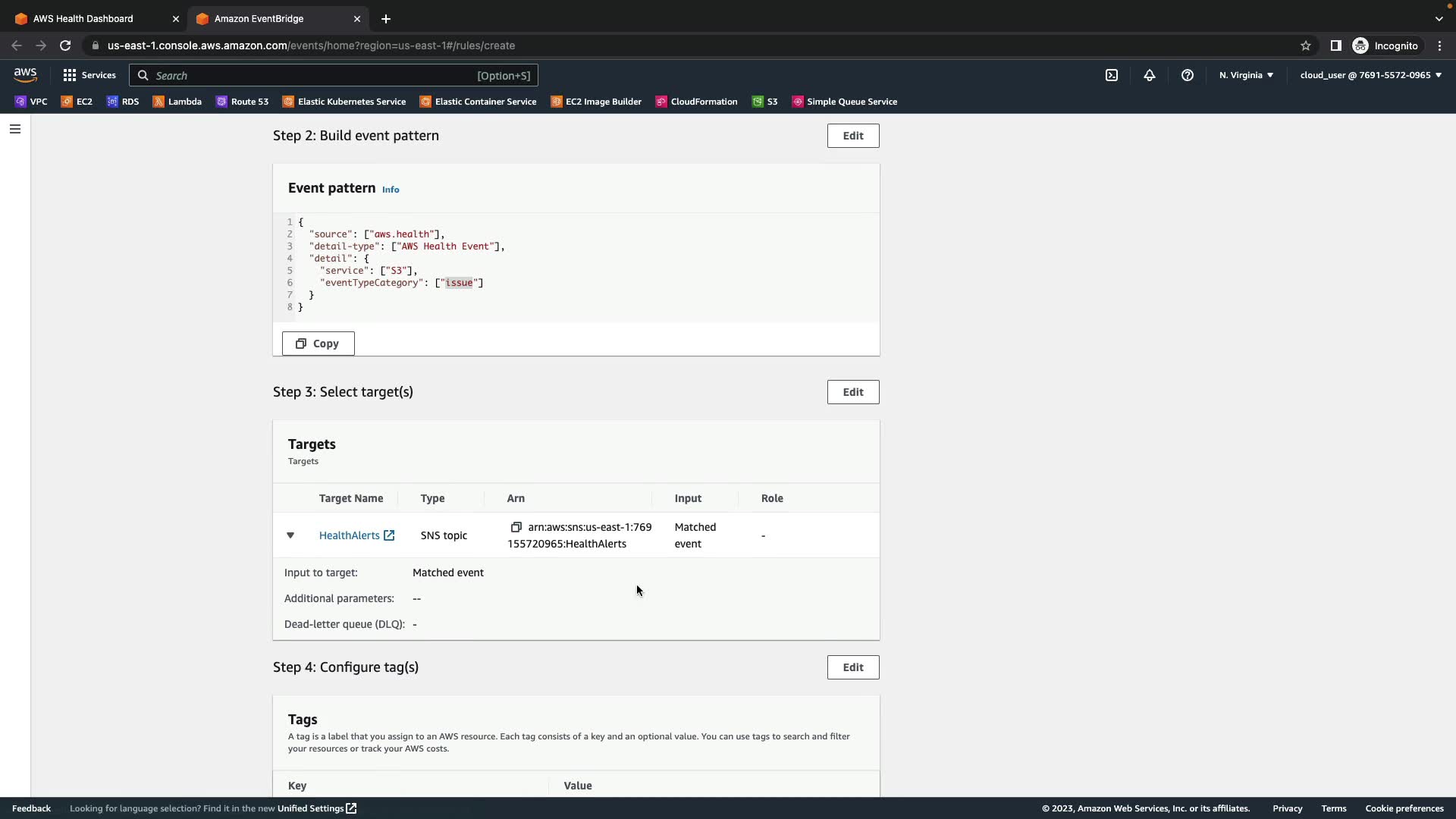The image size is (1456, 819).
Task: Open cloud_user account dropdown
Action: coord(1370,75)
